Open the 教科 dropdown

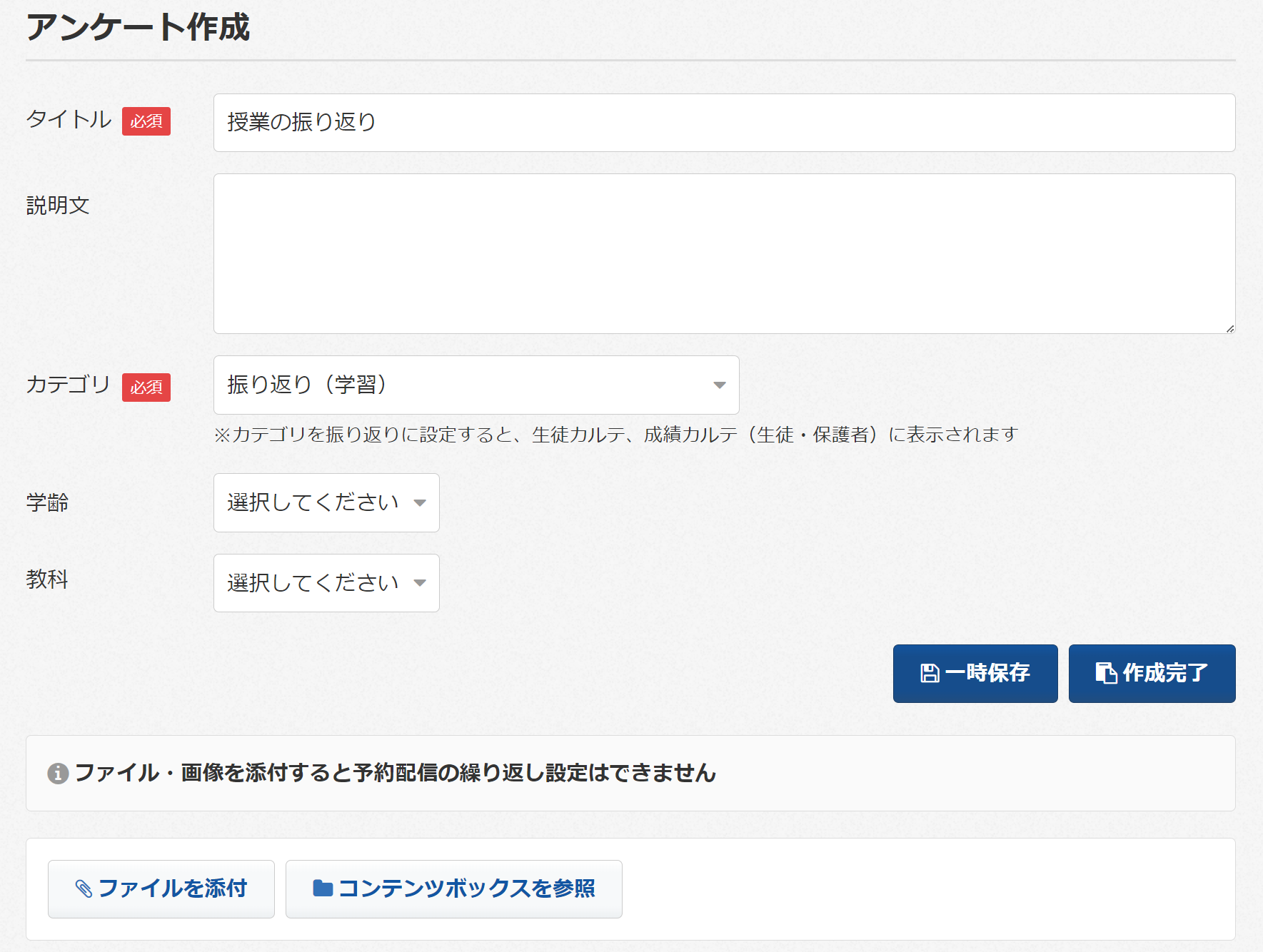point(326,583)
